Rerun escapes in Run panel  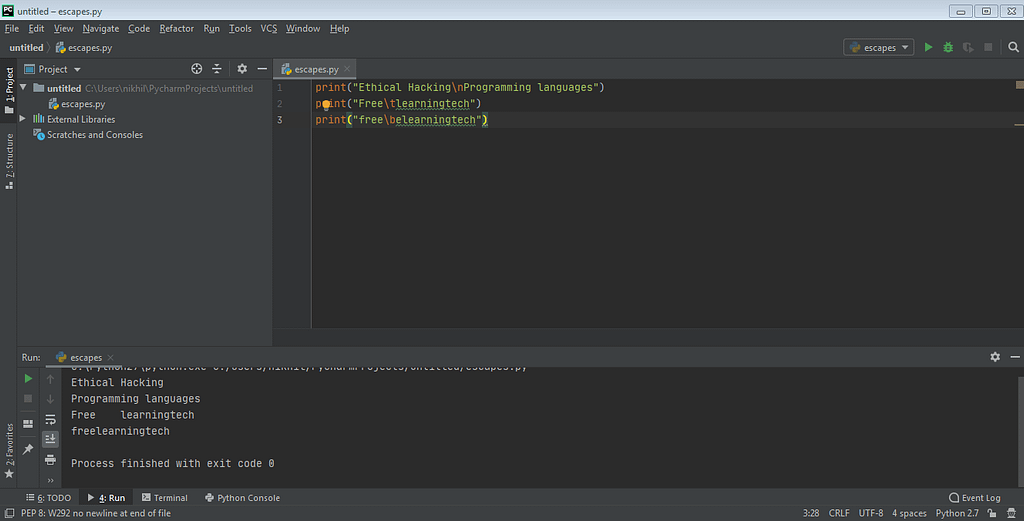[28, 379]
